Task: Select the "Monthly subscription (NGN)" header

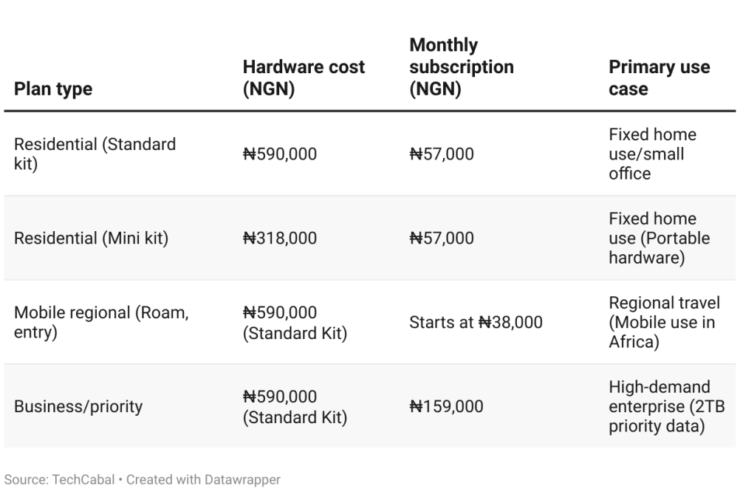Action: (x=461, y=67)
